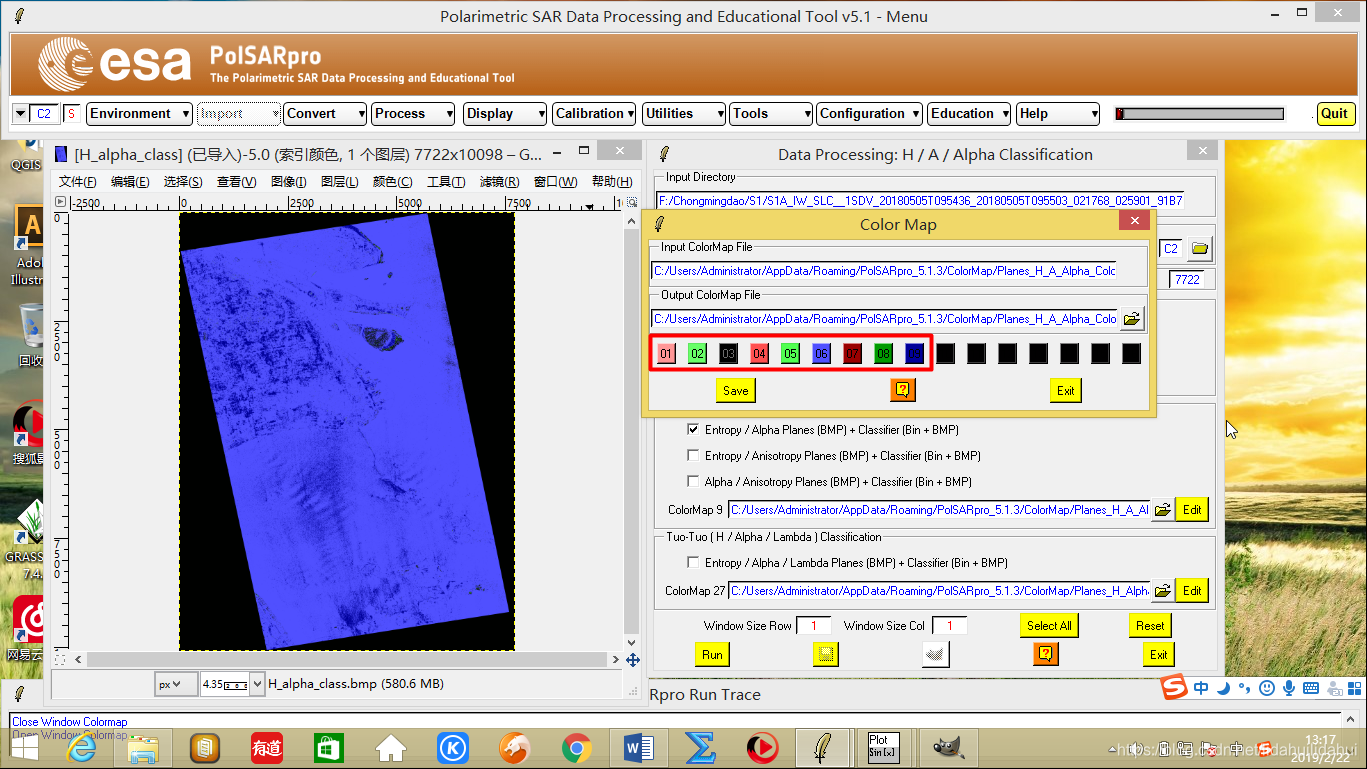
Task: Toggle the S button next to C2
Action: (71, 114)
